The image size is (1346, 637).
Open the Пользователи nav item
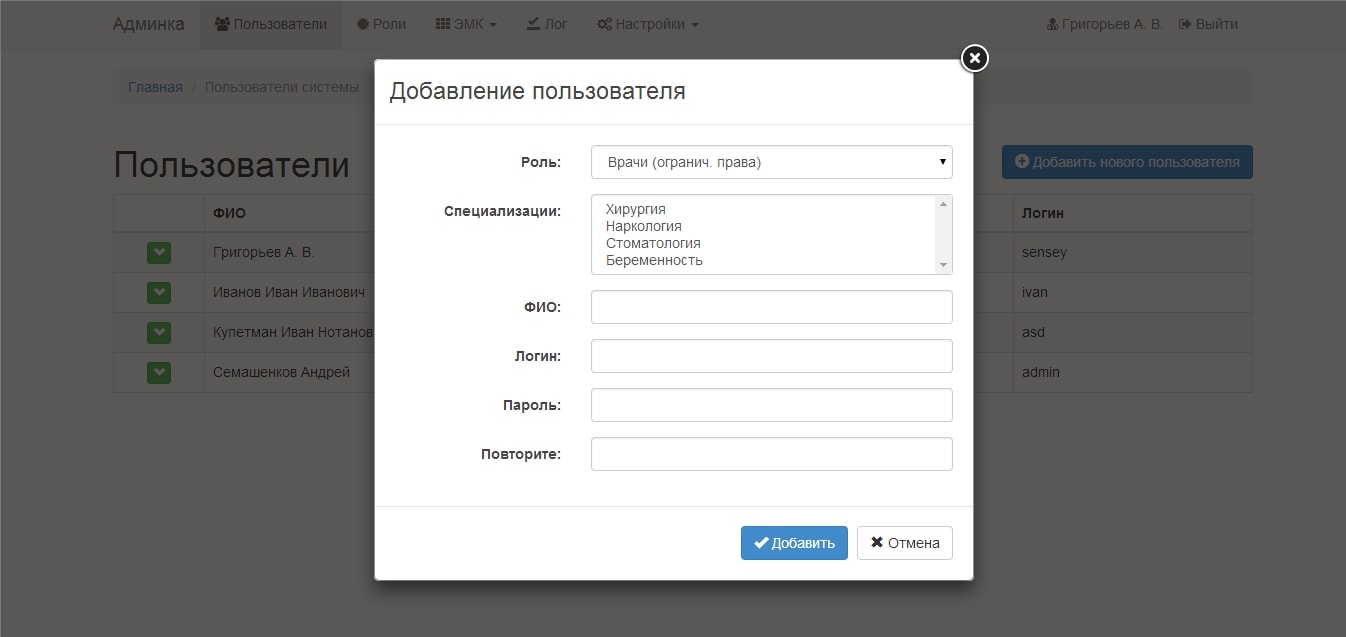271,24
